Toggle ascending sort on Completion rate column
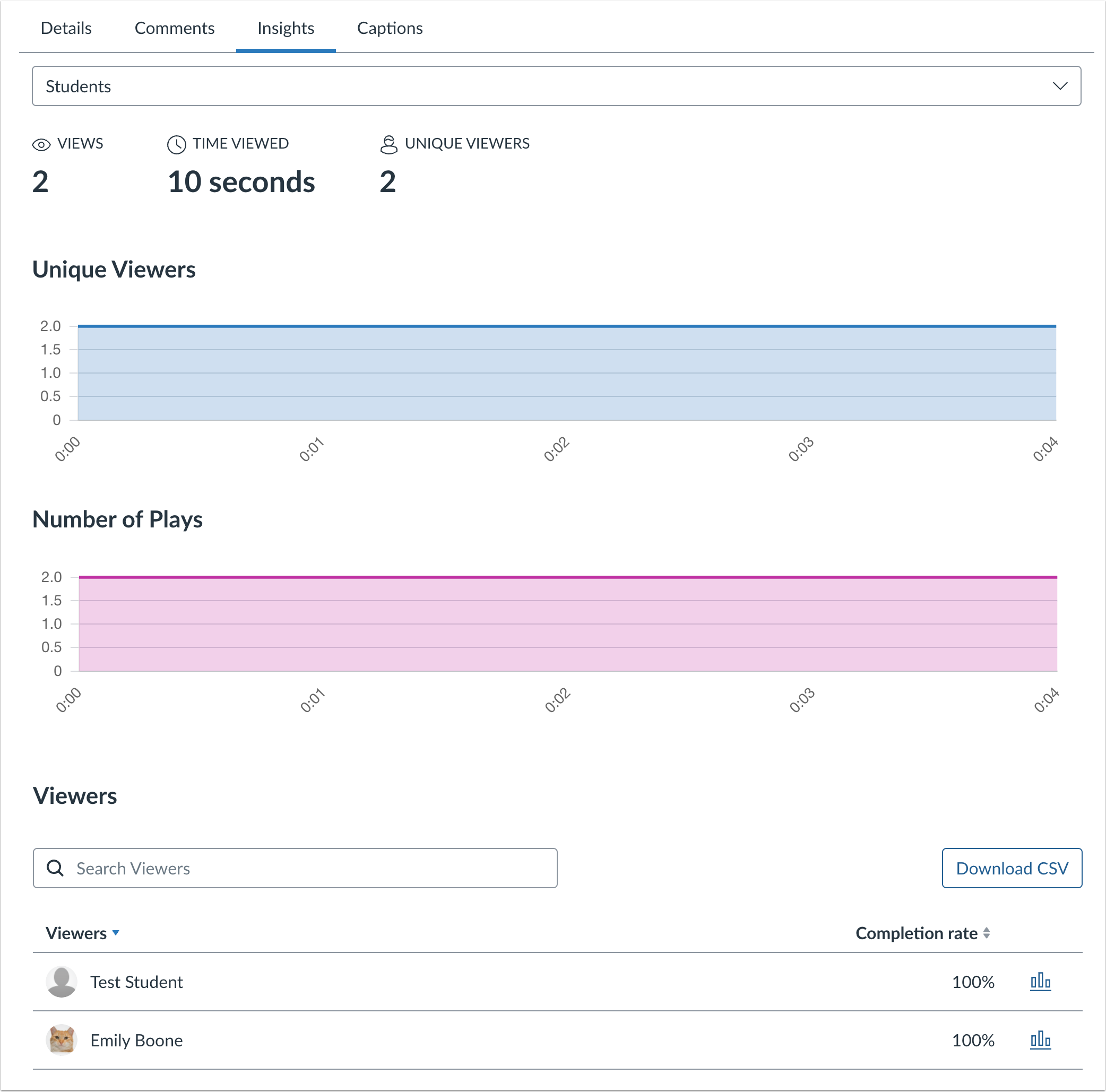Viewport: 1106px width, 1092px height. point(987,933)
